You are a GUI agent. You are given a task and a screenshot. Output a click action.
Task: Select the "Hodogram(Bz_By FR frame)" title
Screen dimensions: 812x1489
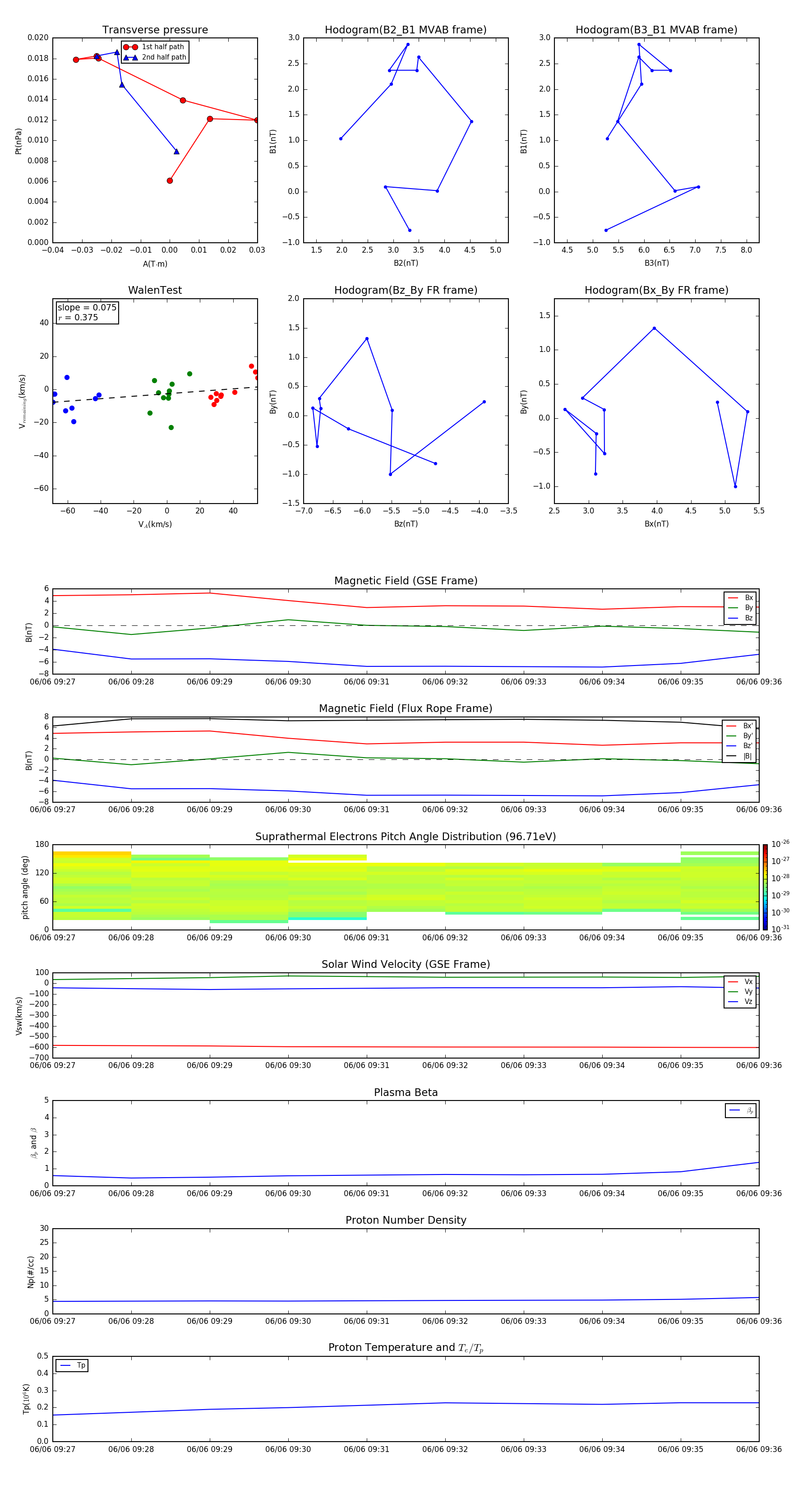tap(406, 290)
